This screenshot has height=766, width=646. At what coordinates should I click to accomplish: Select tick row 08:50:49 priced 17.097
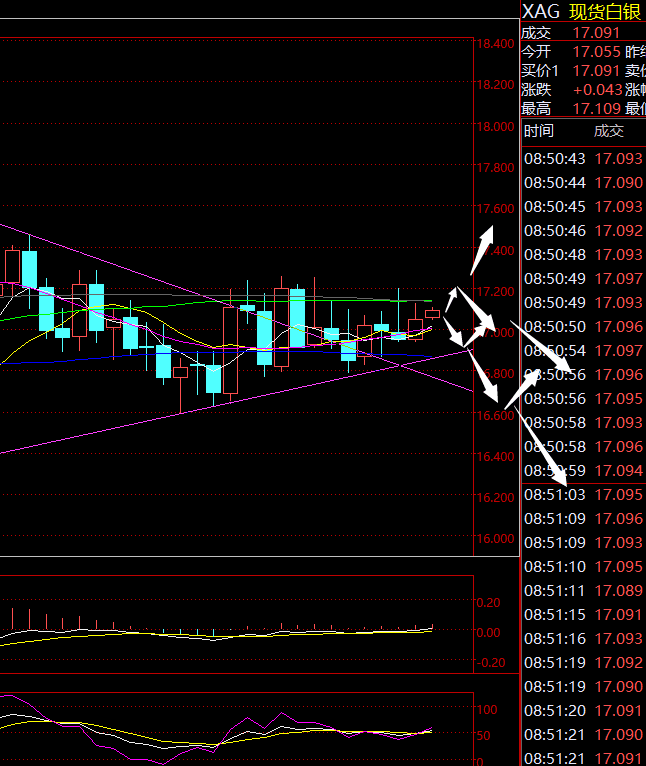point(583,278)
